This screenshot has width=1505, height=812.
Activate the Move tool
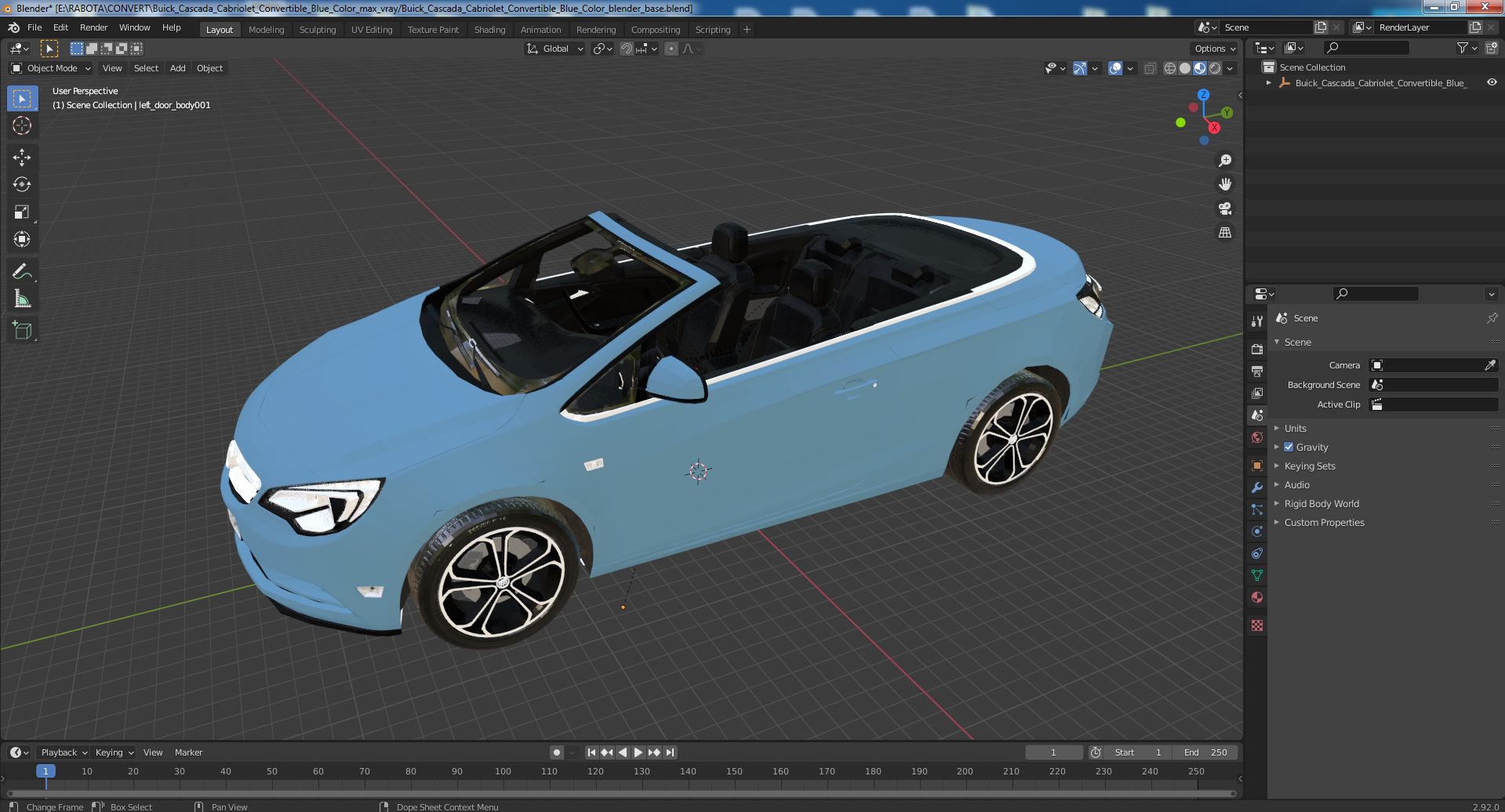tap(22, 157)
